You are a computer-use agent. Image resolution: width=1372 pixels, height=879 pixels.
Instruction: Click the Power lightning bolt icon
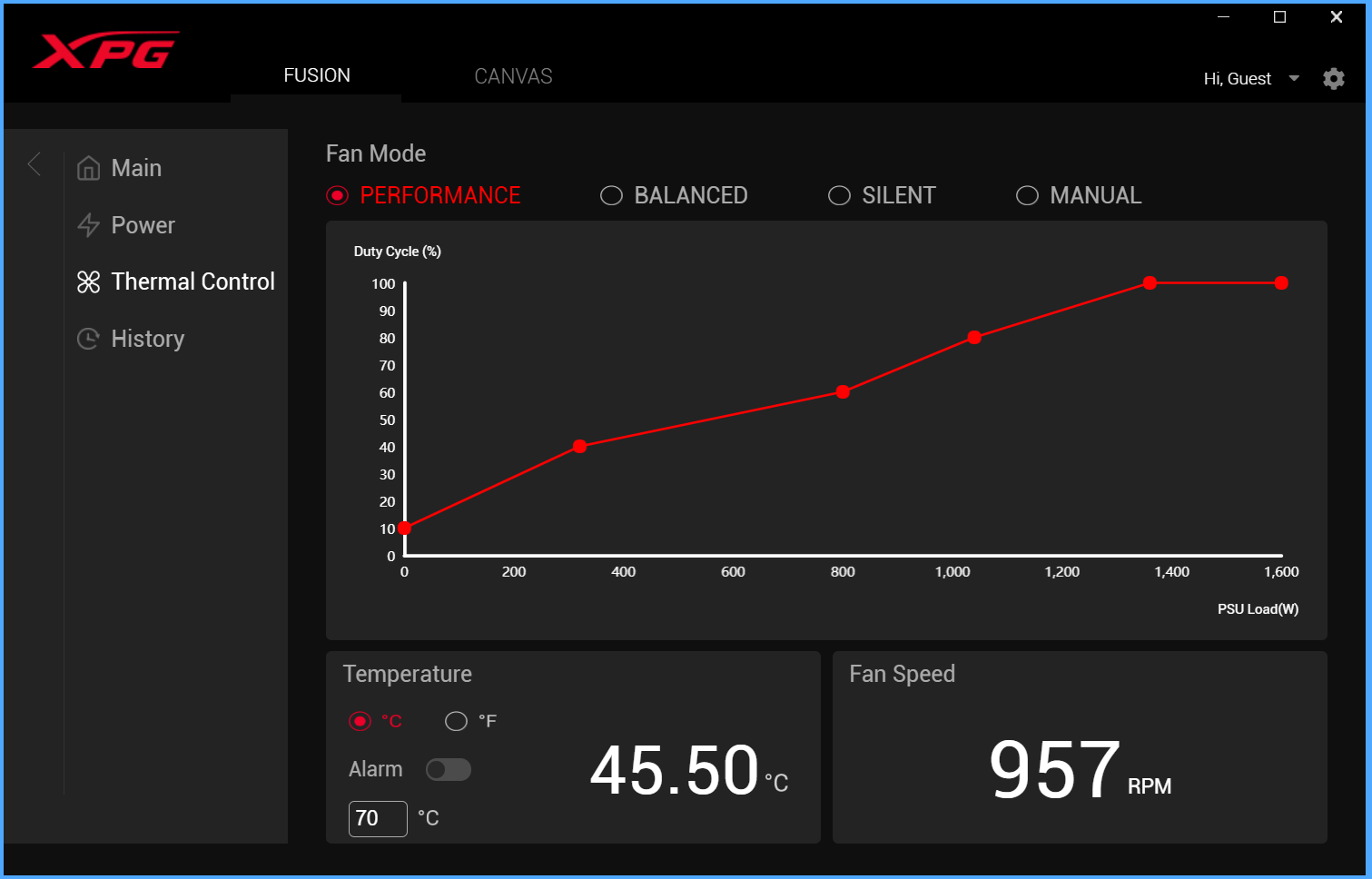[x=88, y=225]
